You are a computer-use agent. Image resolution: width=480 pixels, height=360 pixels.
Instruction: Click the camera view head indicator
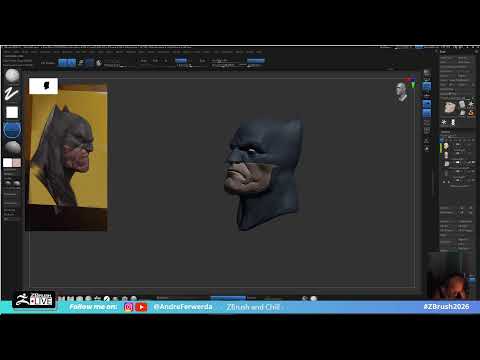pos(401,92)
